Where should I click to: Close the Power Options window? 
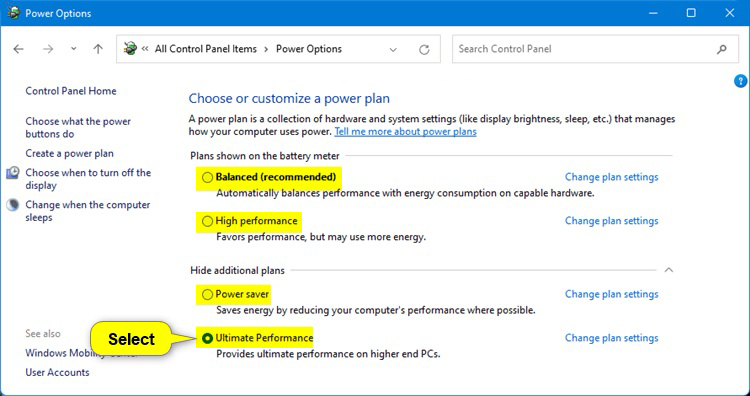click(x=729, y=13)
